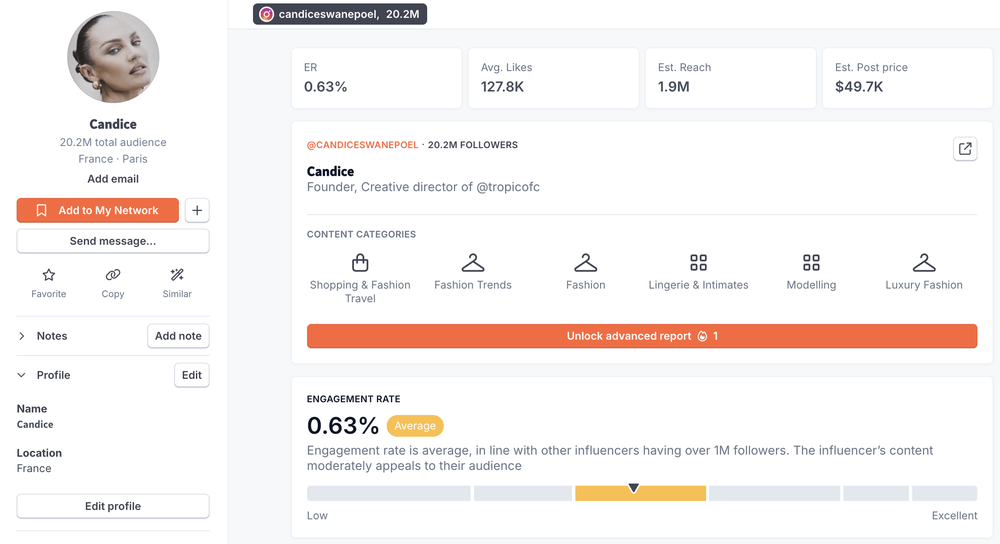Click the Fashion Trends hanger icon

(473, 263)
